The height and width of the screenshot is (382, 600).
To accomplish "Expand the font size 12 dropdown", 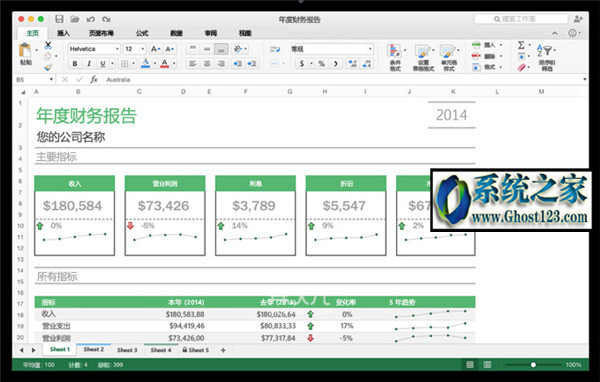I will tap(135, 49).
